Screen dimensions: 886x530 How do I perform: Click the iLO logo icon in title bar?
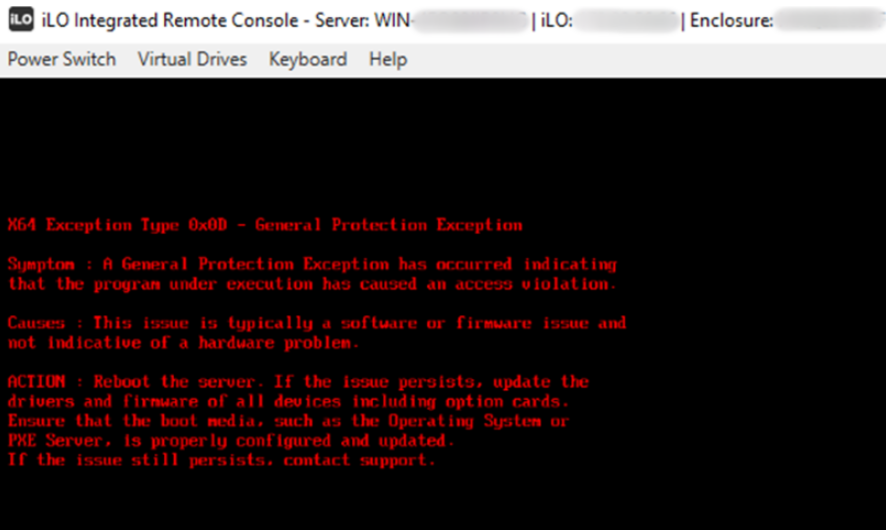click(20, 20)
